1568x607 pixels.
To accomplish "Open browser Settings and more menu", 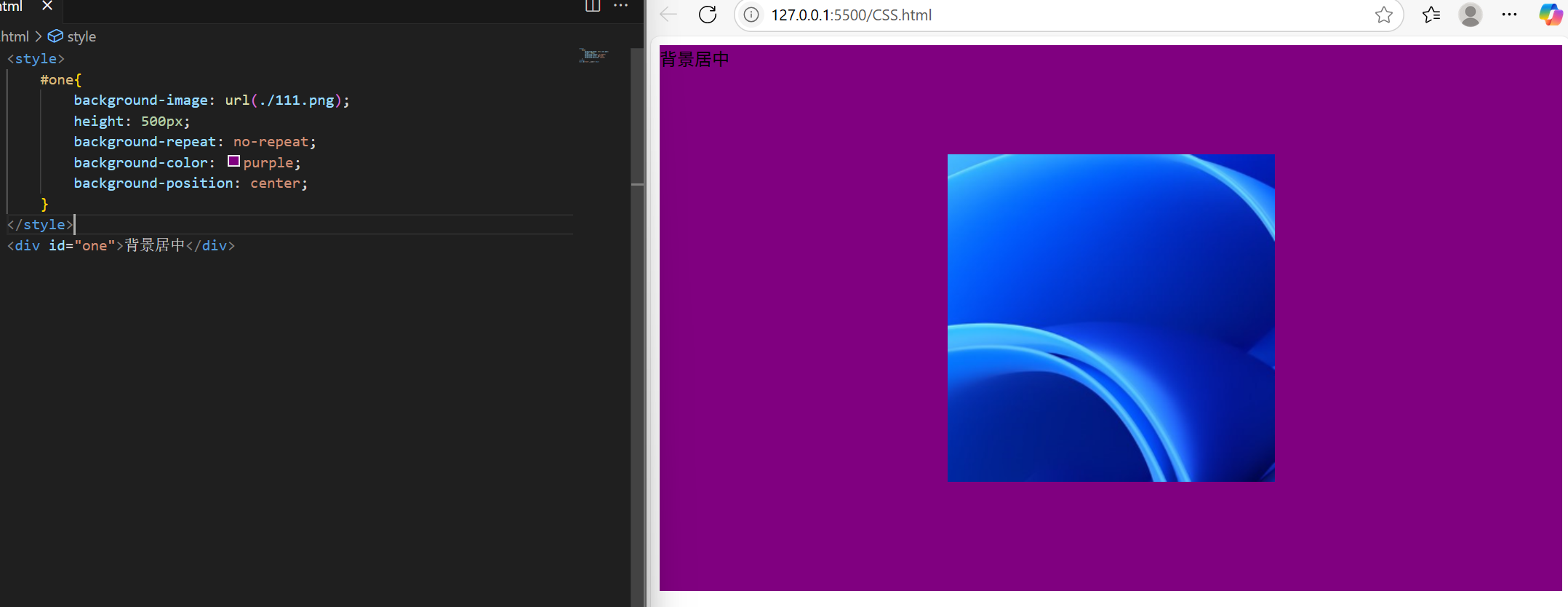I will point(1510,15).
